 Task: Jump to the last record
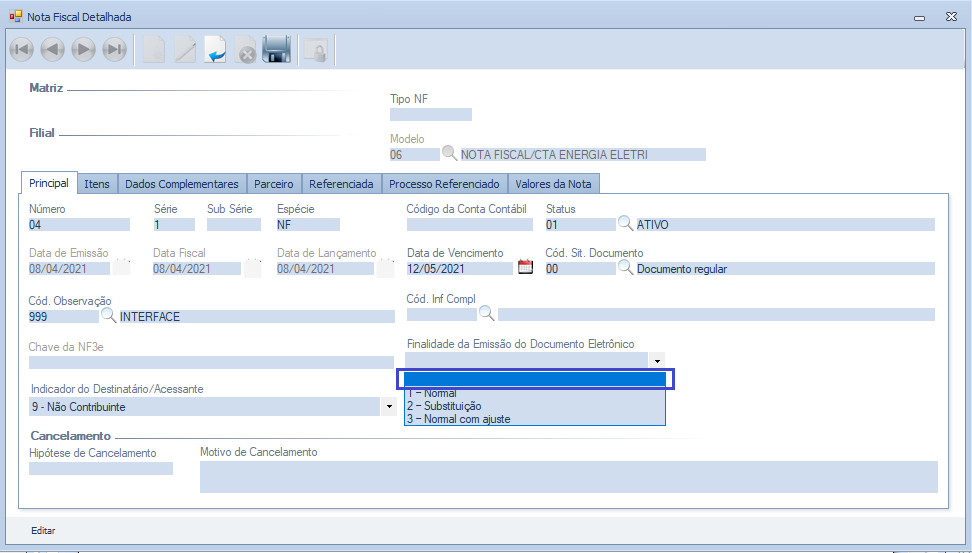pyautogui.click(x=115, y=49)
